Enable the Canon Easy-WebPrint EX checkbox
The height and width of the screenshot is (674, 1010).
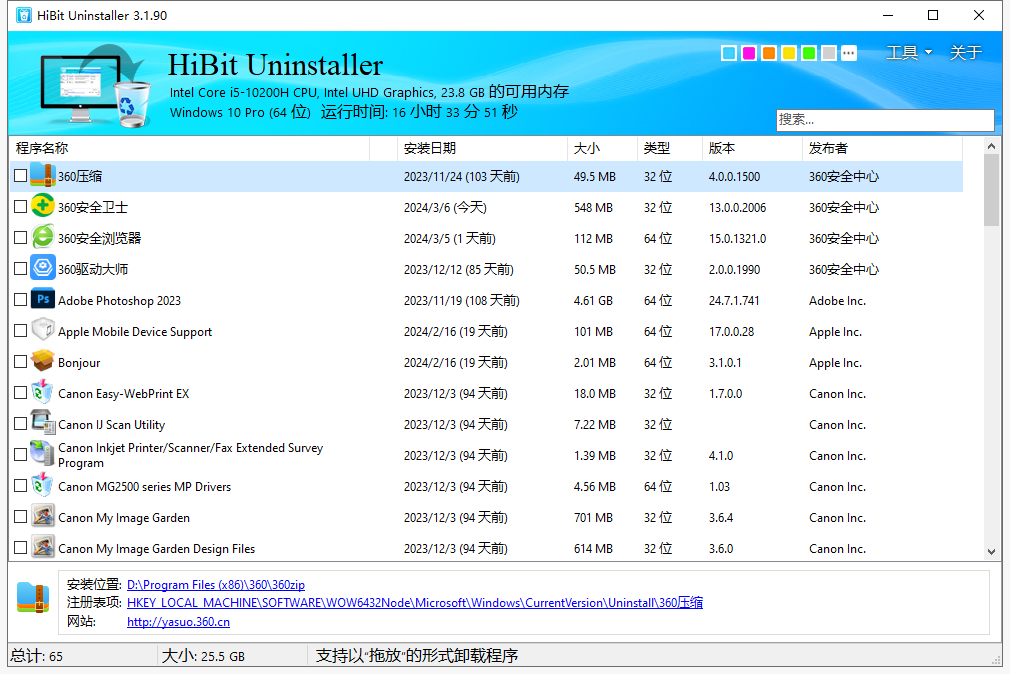tap(20, 392)
